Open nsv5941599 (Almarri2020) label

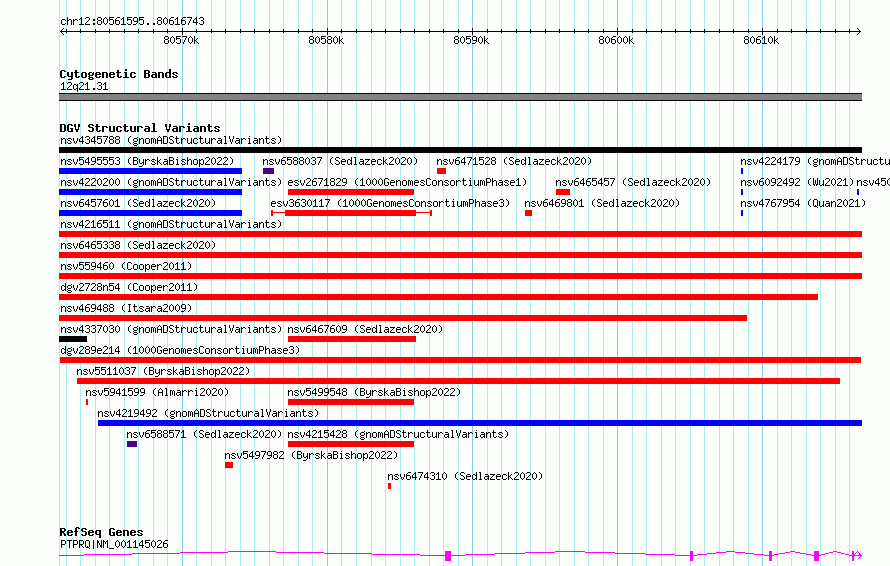coord(157,392)
